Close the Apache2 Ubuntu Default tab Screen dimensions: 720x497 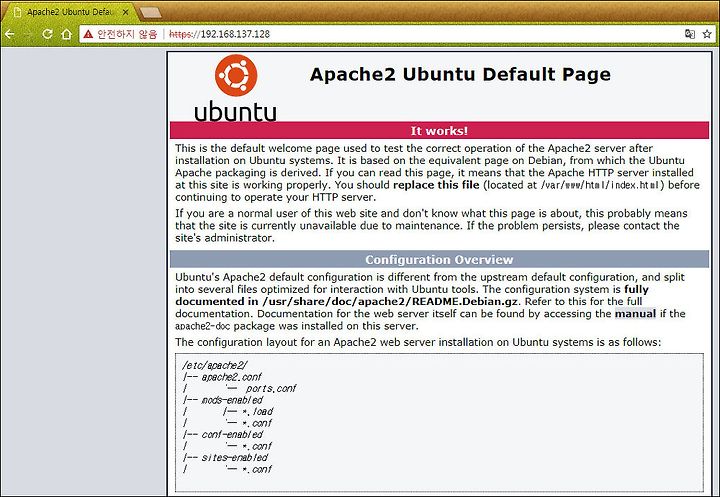pyautogui.click(x=125, y=12)
